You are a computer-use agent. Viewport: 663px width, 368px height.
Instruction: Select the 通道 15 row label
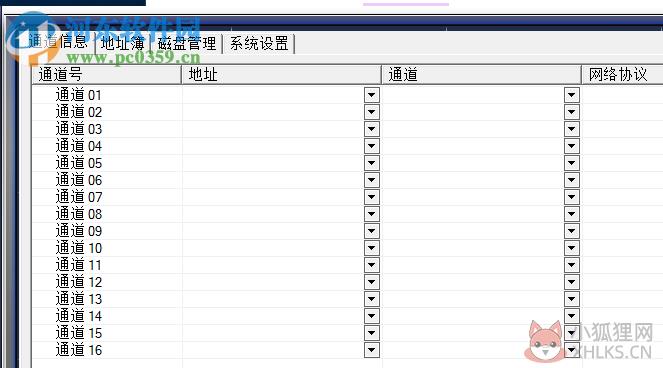(x=79, y=333)
